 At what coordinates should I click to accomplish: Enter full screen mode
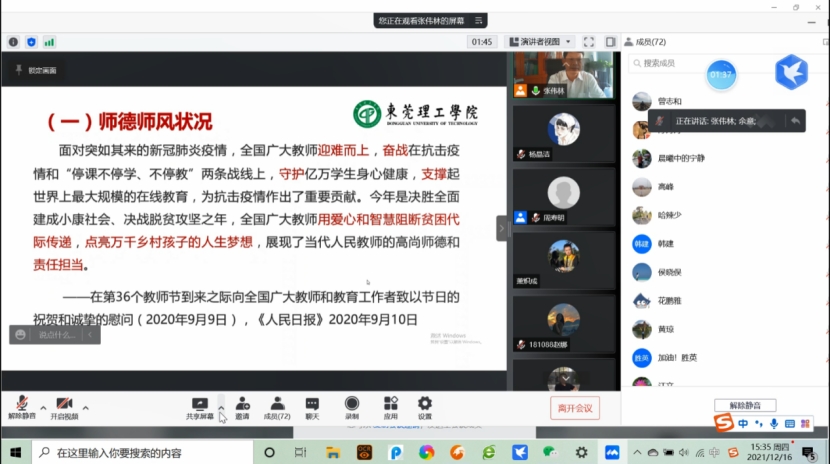pos(589,42)
